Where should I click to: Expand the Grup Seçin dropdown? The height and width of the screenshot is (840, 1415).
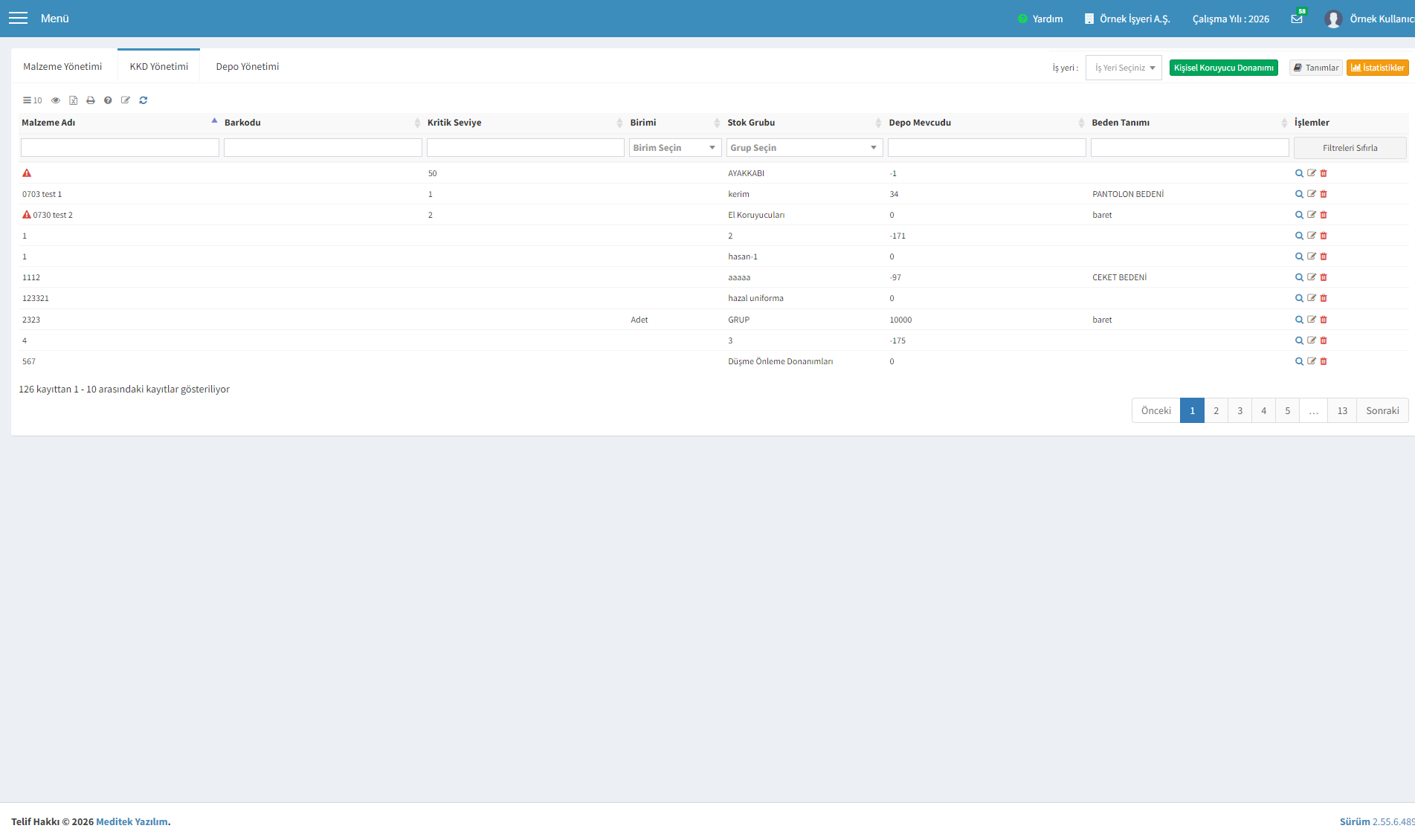pyautogui.click(x=805, y=147)
